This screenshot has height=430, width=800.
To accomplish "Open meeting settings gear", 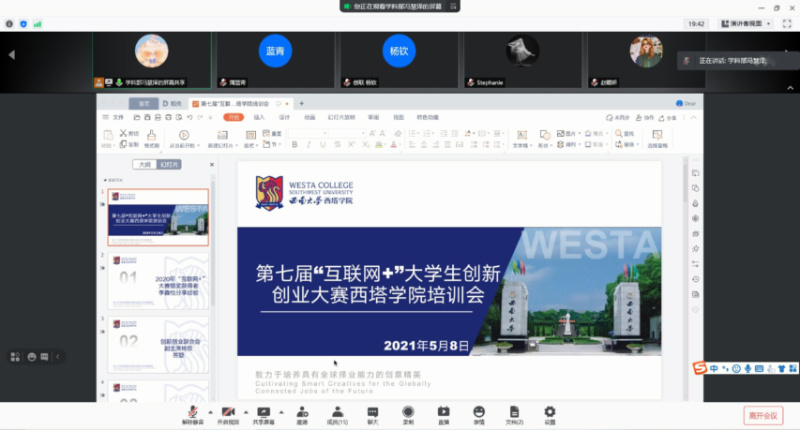I will coord(549,413).
